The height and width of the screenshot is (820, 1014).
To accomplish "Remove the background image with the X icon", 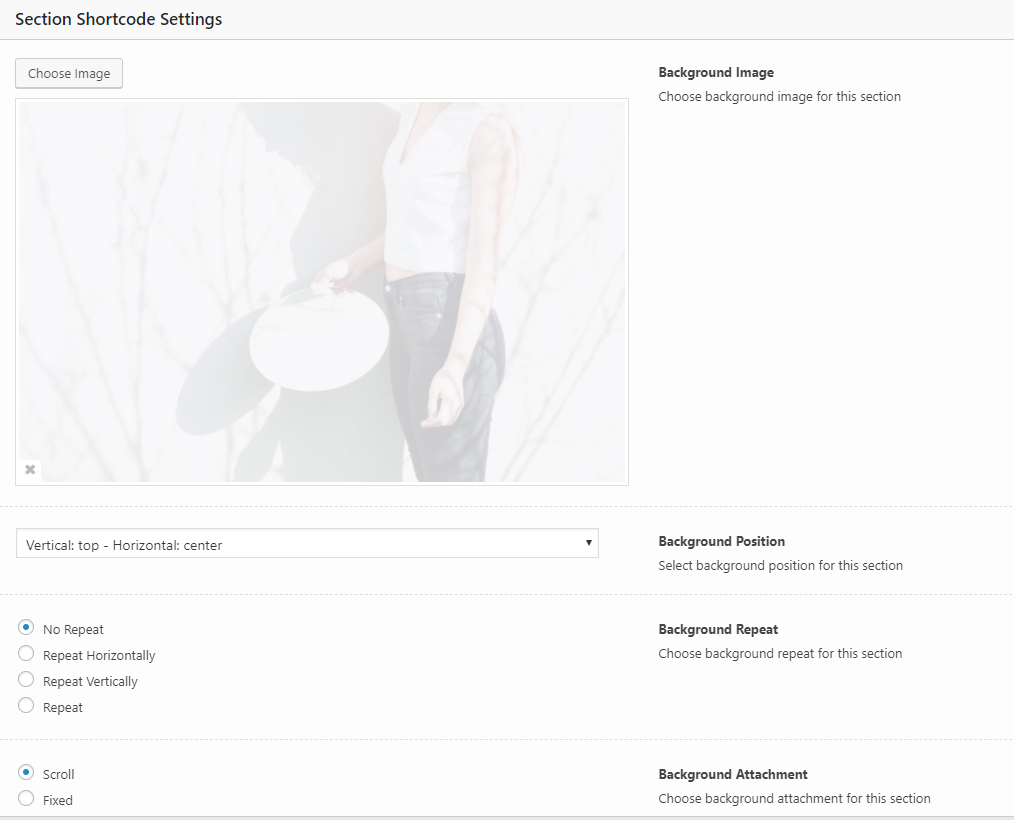I will pyautogui.click(x=30, y=469).
